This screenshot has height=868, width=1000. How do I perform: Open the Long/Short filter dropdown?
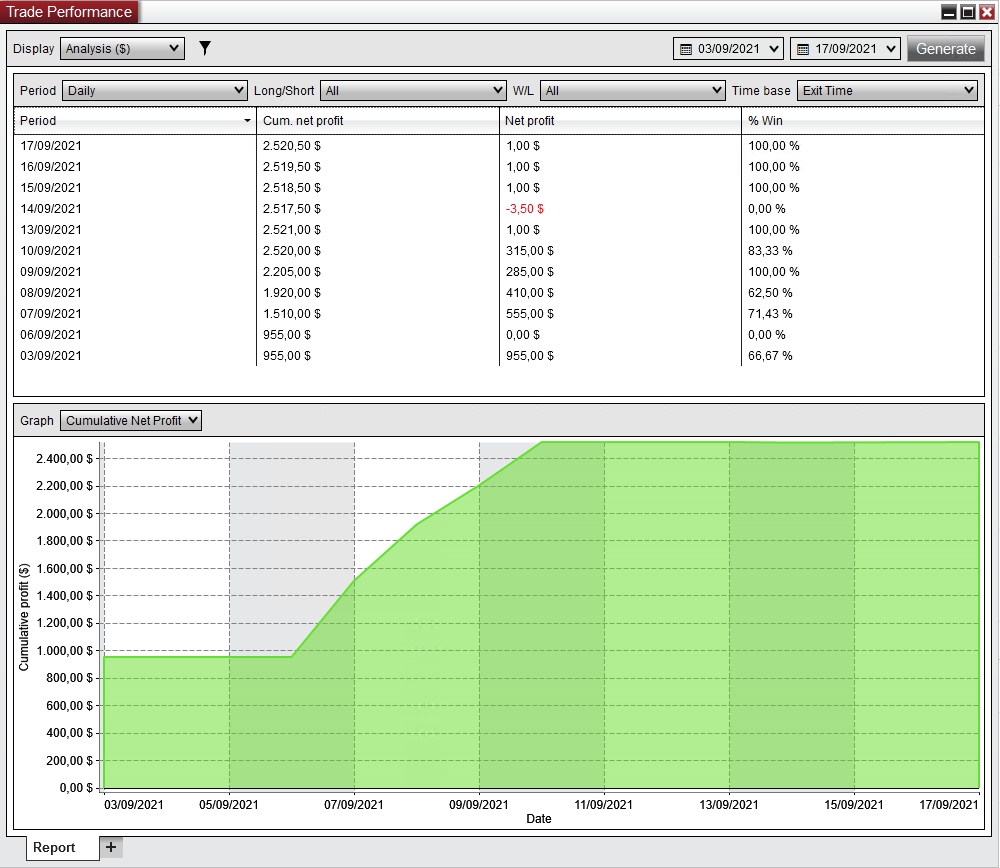414,90
